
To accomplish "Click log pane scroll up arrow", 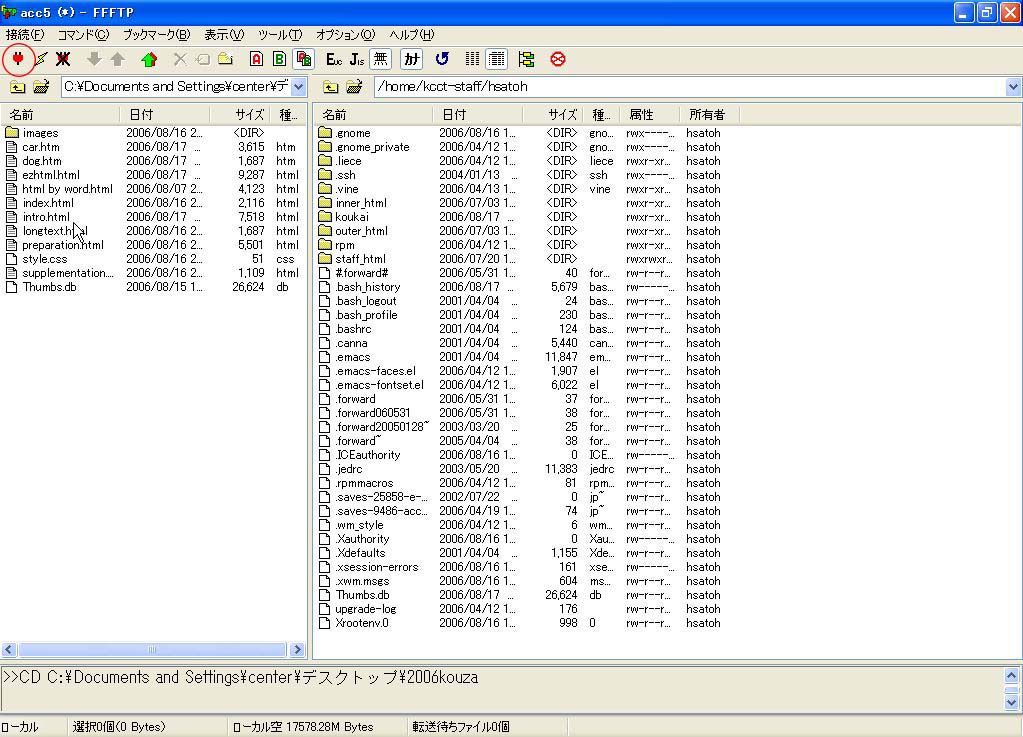I will point(1011,676).
